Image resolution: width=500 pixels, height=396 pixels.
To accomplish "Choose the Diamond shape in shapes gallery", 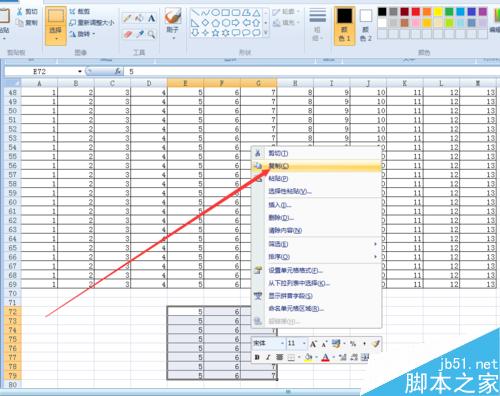I will 206,23.
